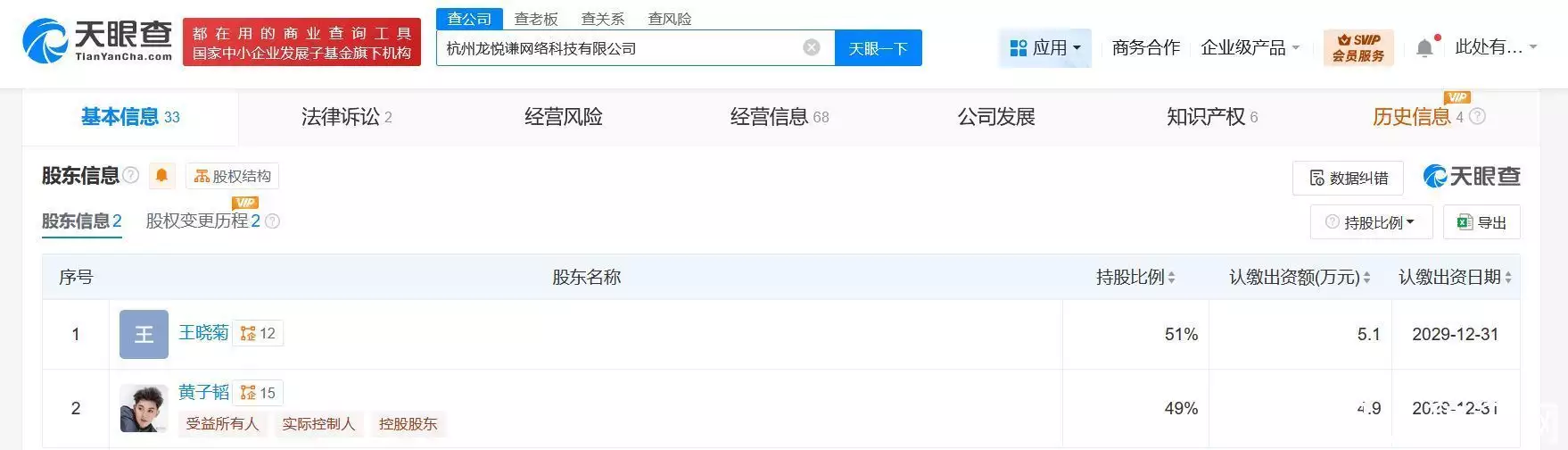Open 王晓菊's equity tree icon 12
The height and width of the screenshot is (450, 1568).
click(258, 333)
